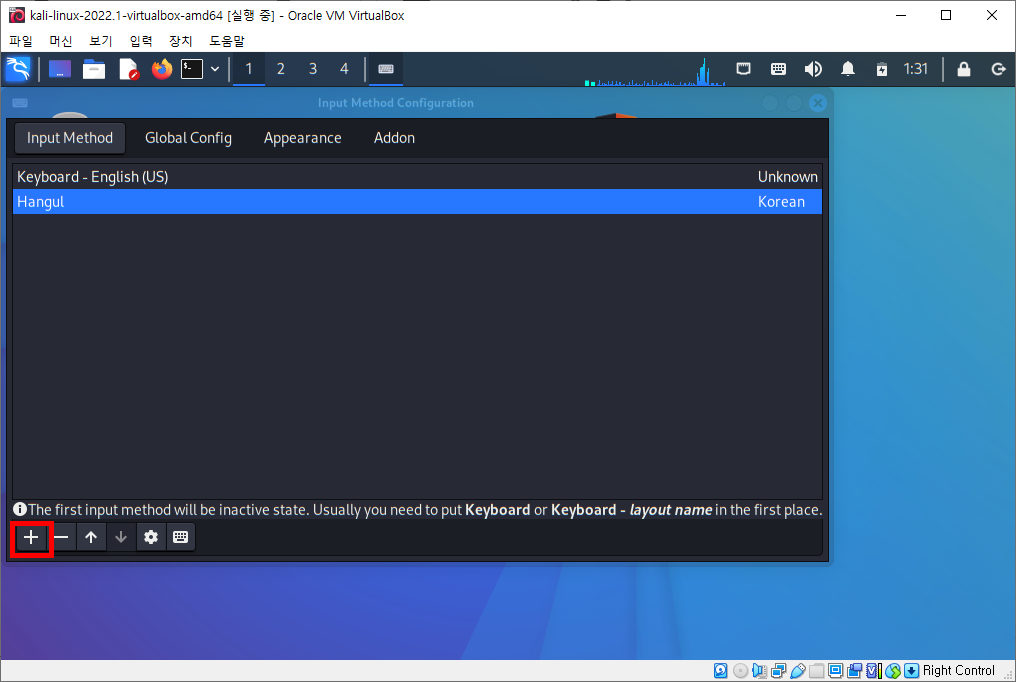The width and height of the screenshot is (1016, 682).
Task: Click the CPU graph monitor in the panel
Action: click(654, 71)
